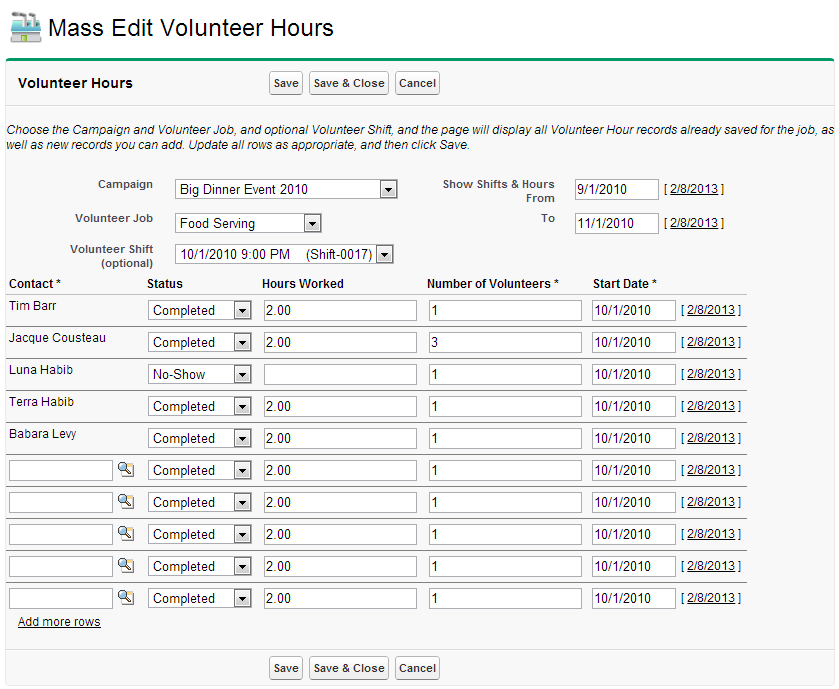
Task: Open No-Show status dropdown for Luna Habib
Action: coord(200,374)
